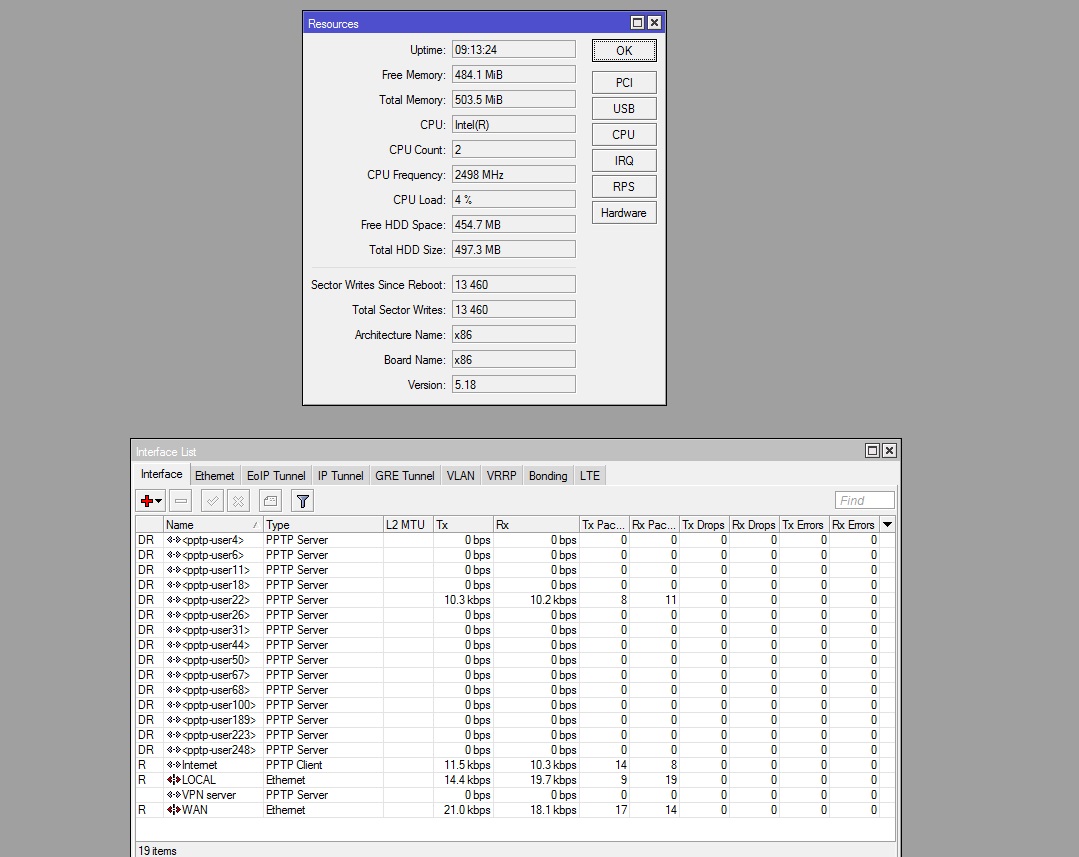Viewport: 1079px width, 857px height.
Task: Open the IRQ resources button
Action: pyautogui.click(x=624, y=161)
